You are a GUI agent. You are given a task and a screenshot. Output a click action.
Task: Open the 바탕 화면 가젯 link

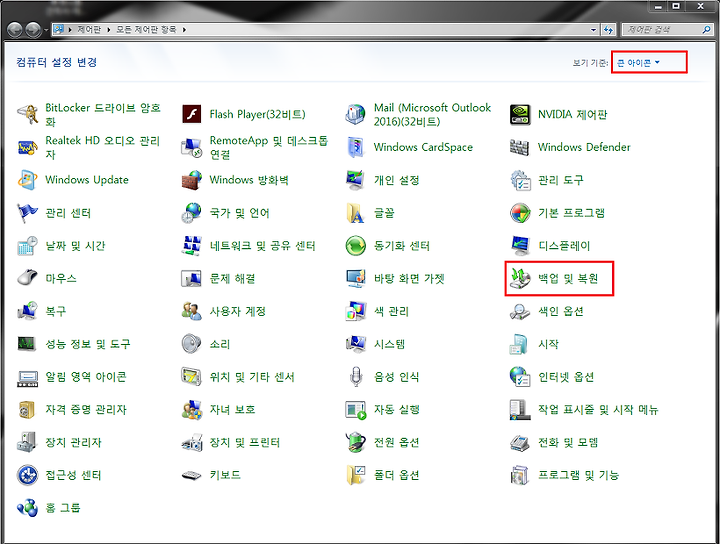(x=409, y=279)
